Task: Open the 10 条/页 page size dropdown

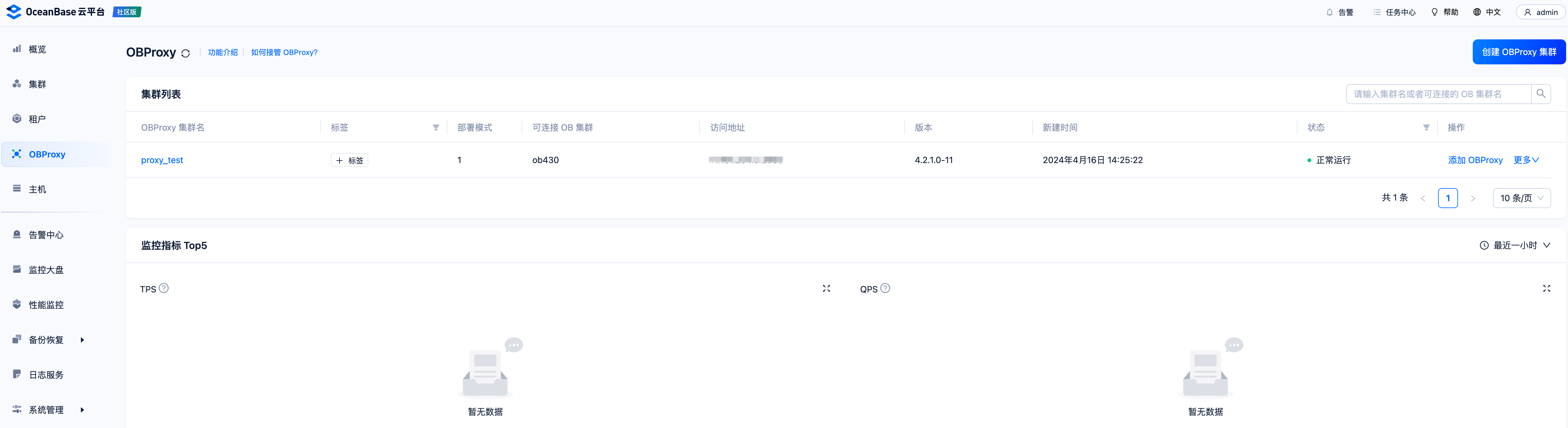Action: (x=1521, y=198)
